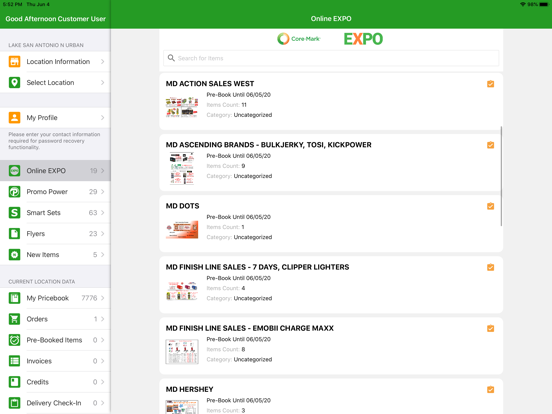552x414 pixels.
Task: Click the search magnifier icon
Action: 171,58
